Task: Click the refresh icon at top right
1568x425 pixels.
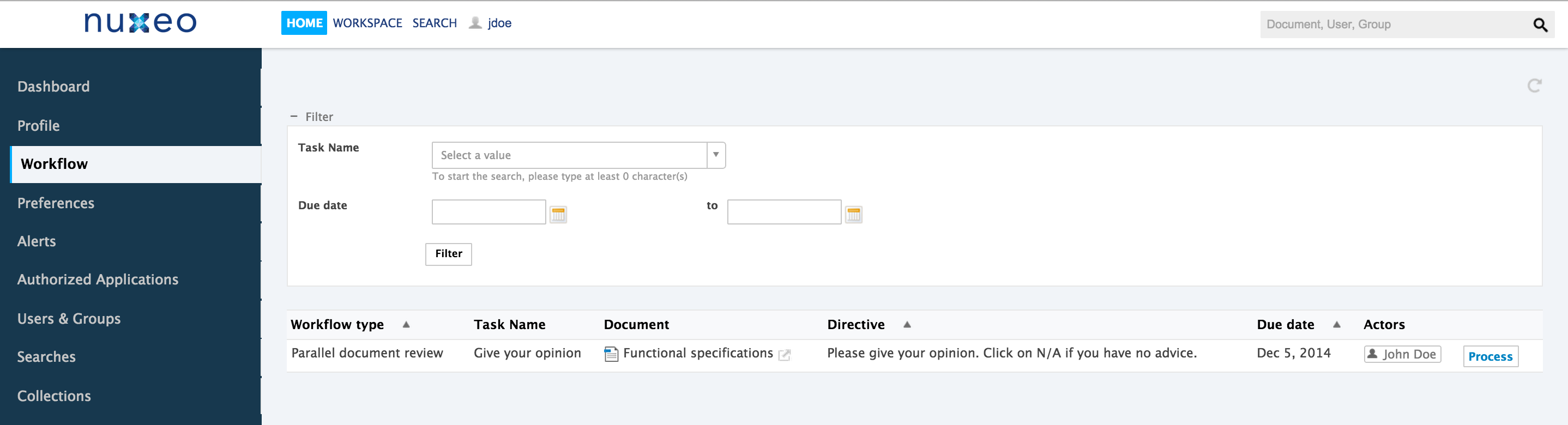Action: 1534,86
